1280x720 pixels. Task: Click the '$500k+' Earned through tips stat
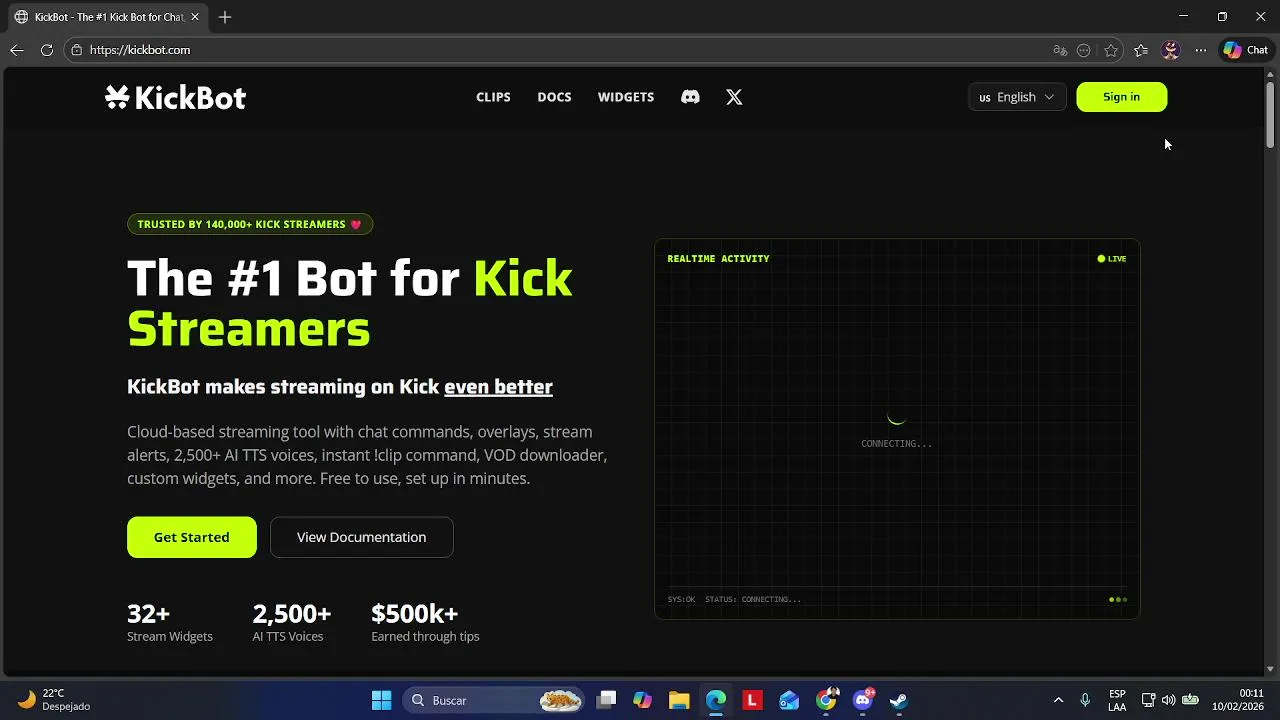click(425, 622)
